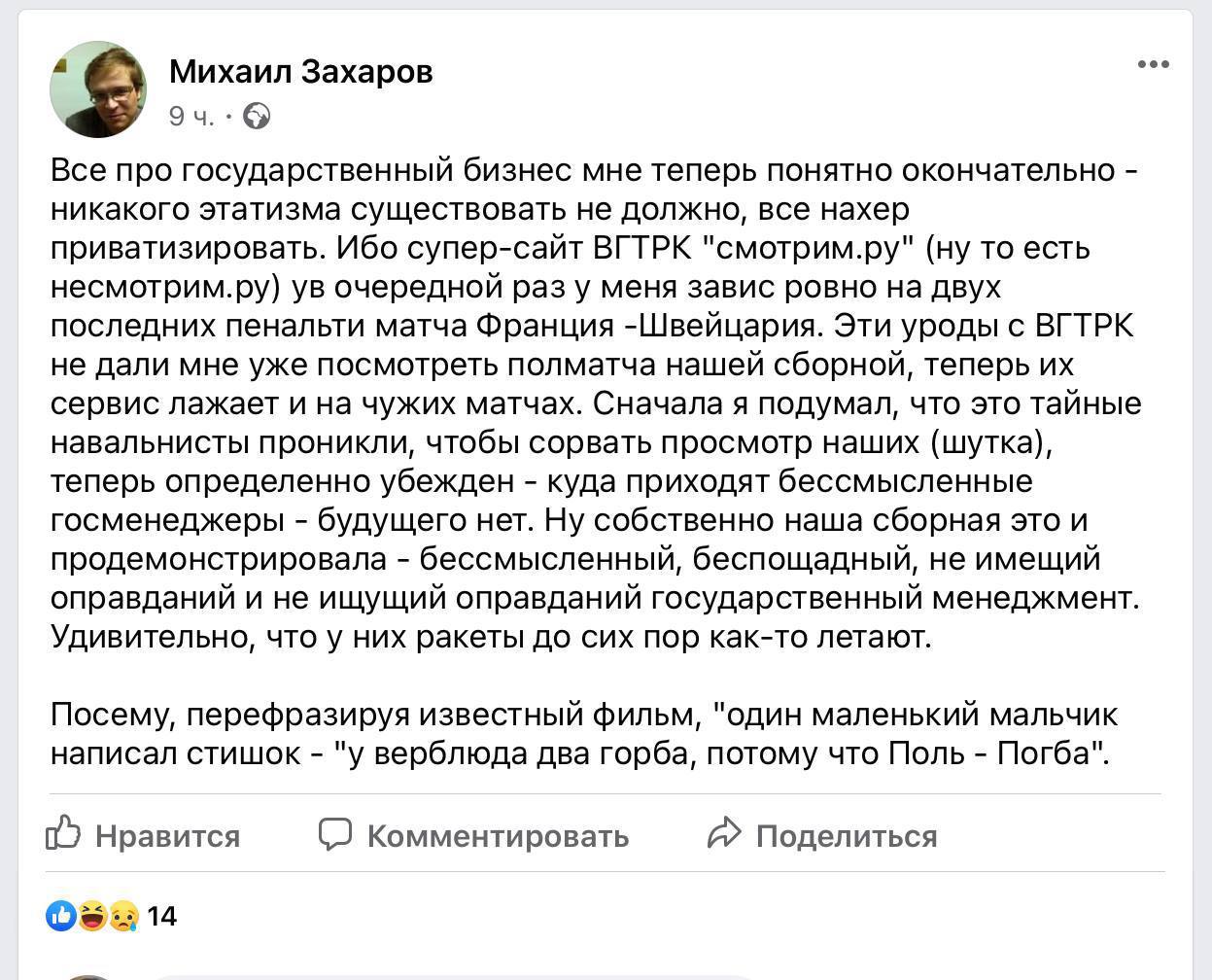1212x980 pixels.
Task: Click the Поль - Погба closing paragraph
Action: click(x=583, y=734)
